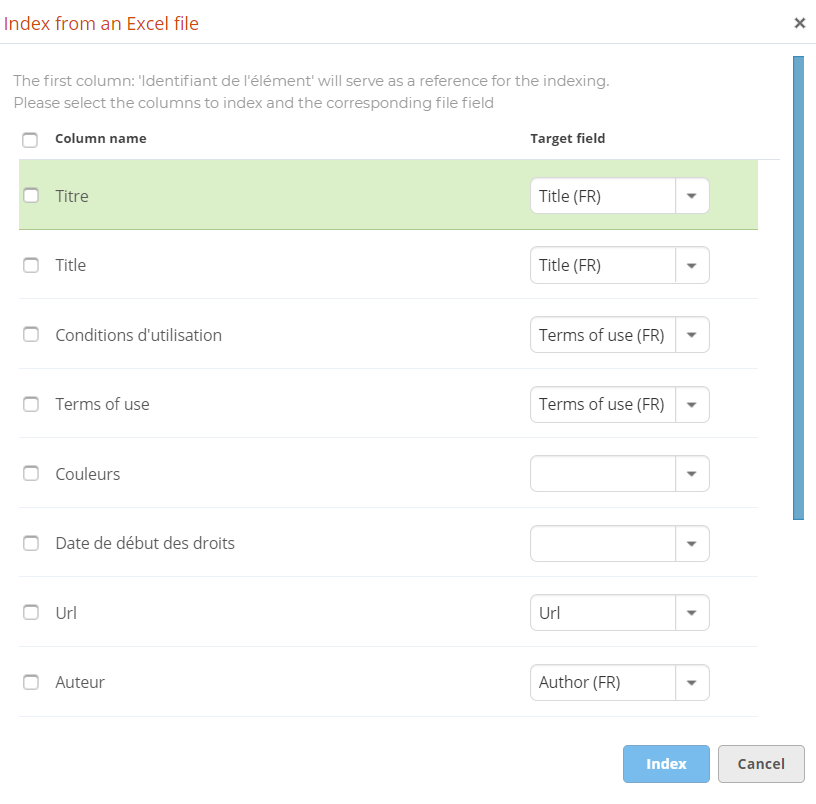This screenshot has height=804, width=816.
Task: Open Author (FR) dropdown for Auteur
Action: click(692, 683)
